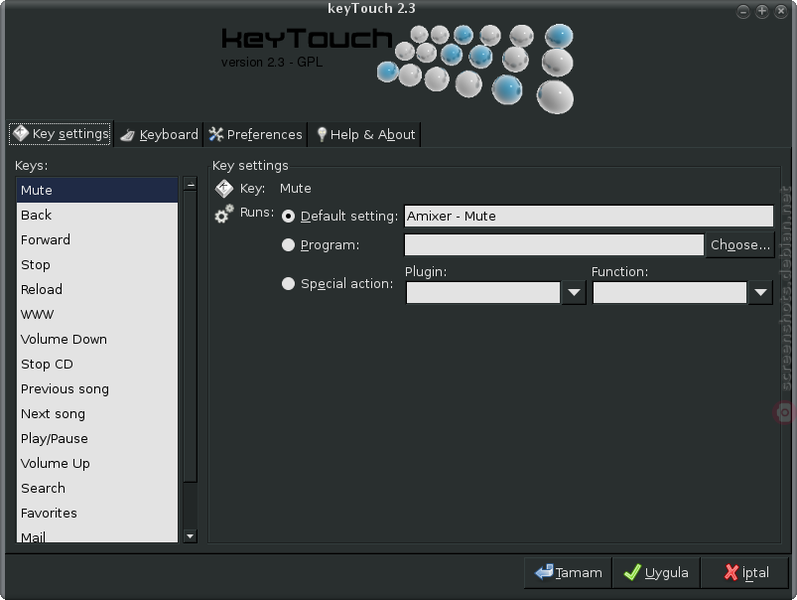Select Stop in the keys list
This screenshot has width=797, height=600.
(97, 265)
